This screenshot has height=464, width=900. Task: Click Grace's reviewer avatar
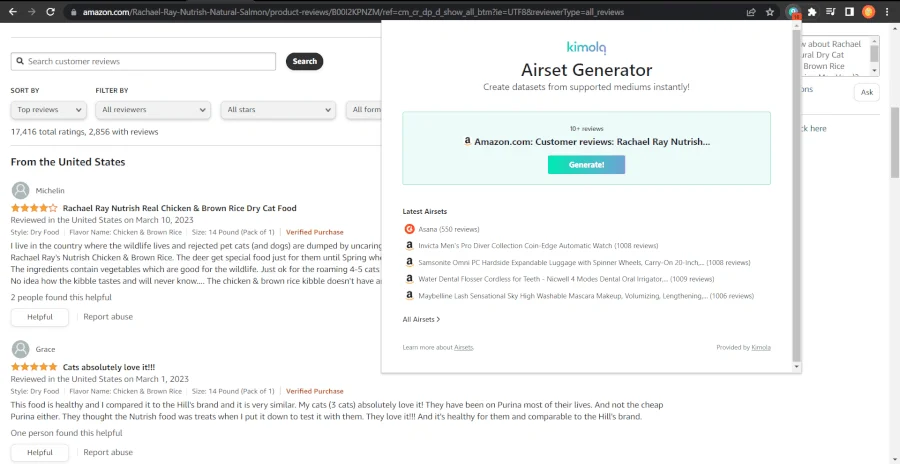[21, 349]
